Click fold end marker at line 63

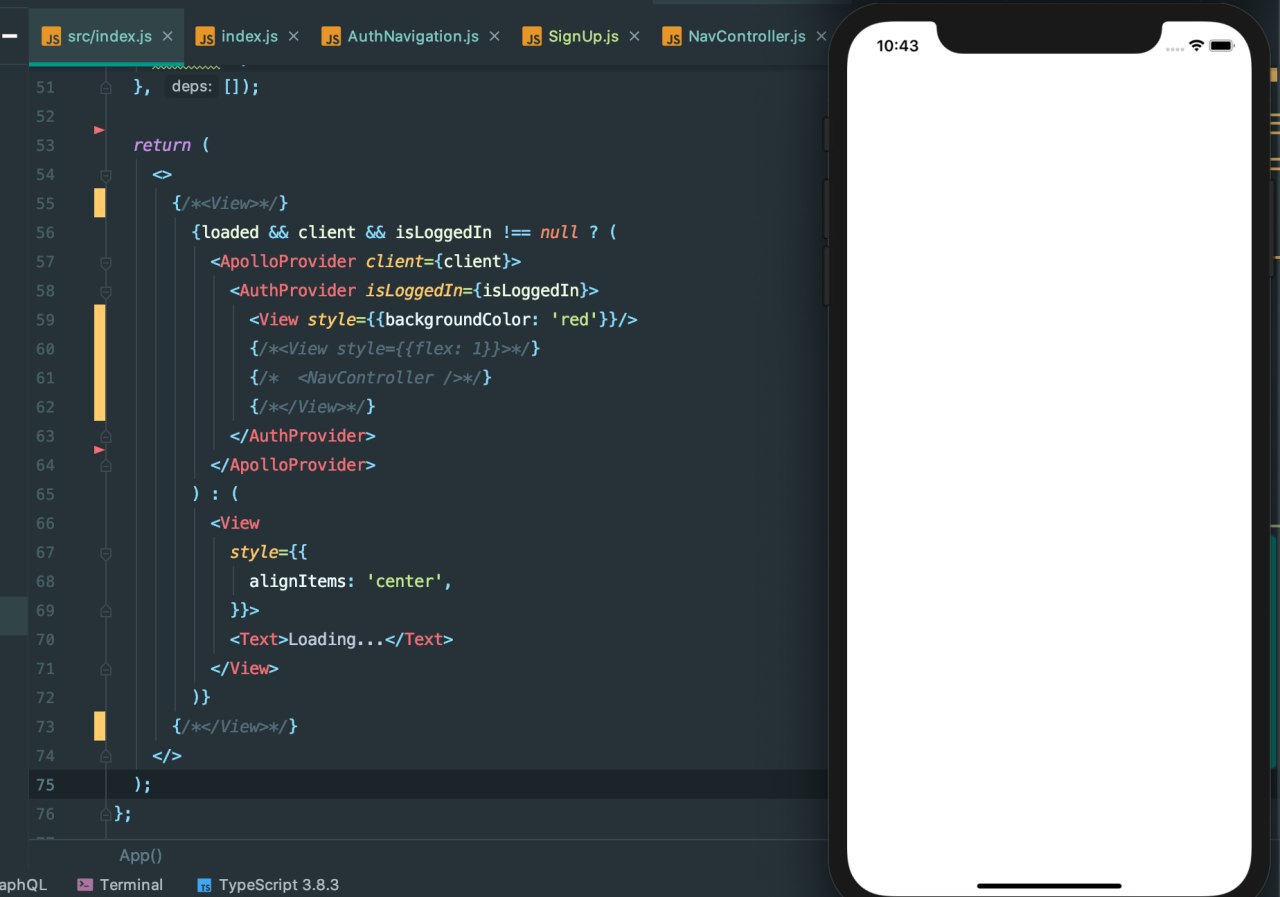106,436
